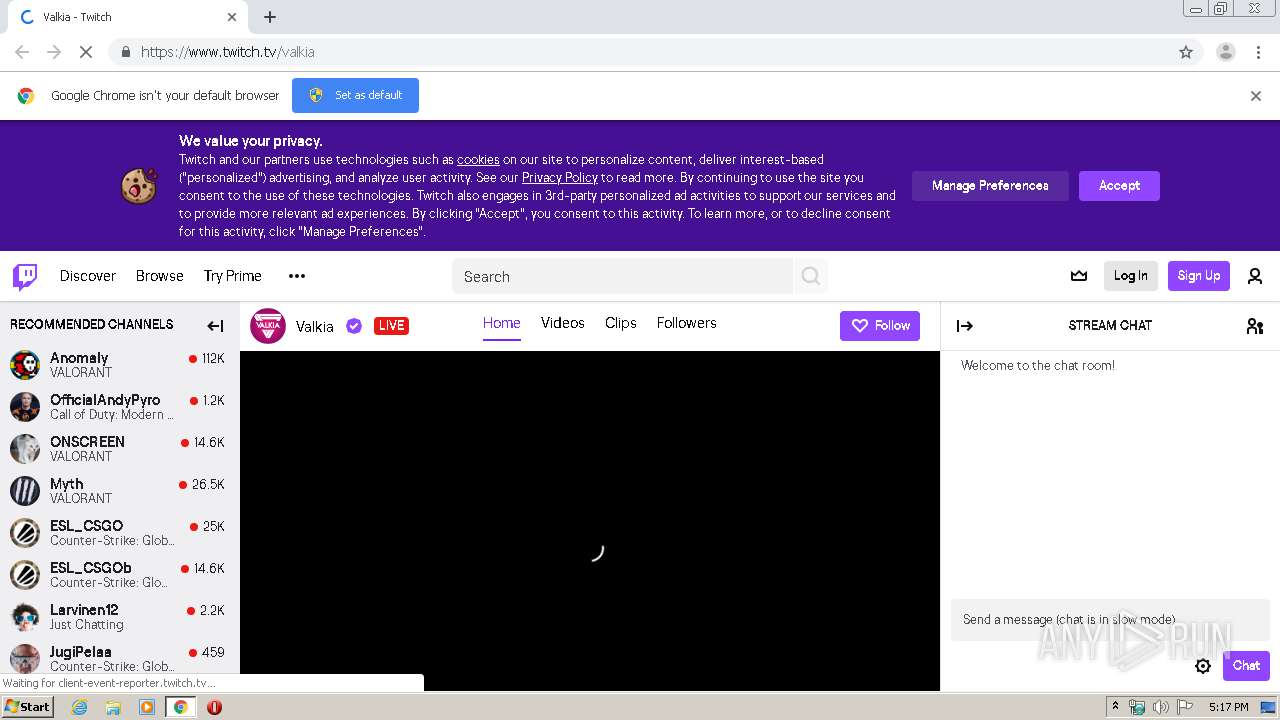
Task: Click the Log In button
Action: [x=1131, y=276]
